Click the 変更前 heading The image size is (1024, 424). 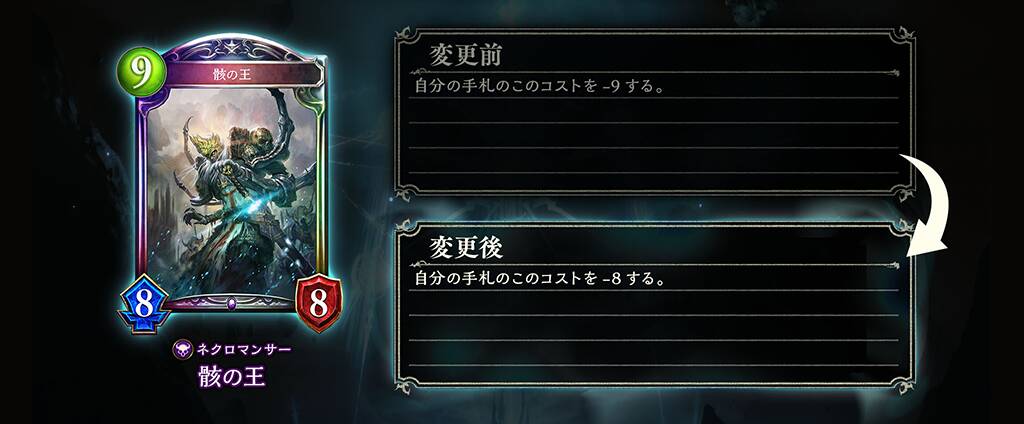465,57
